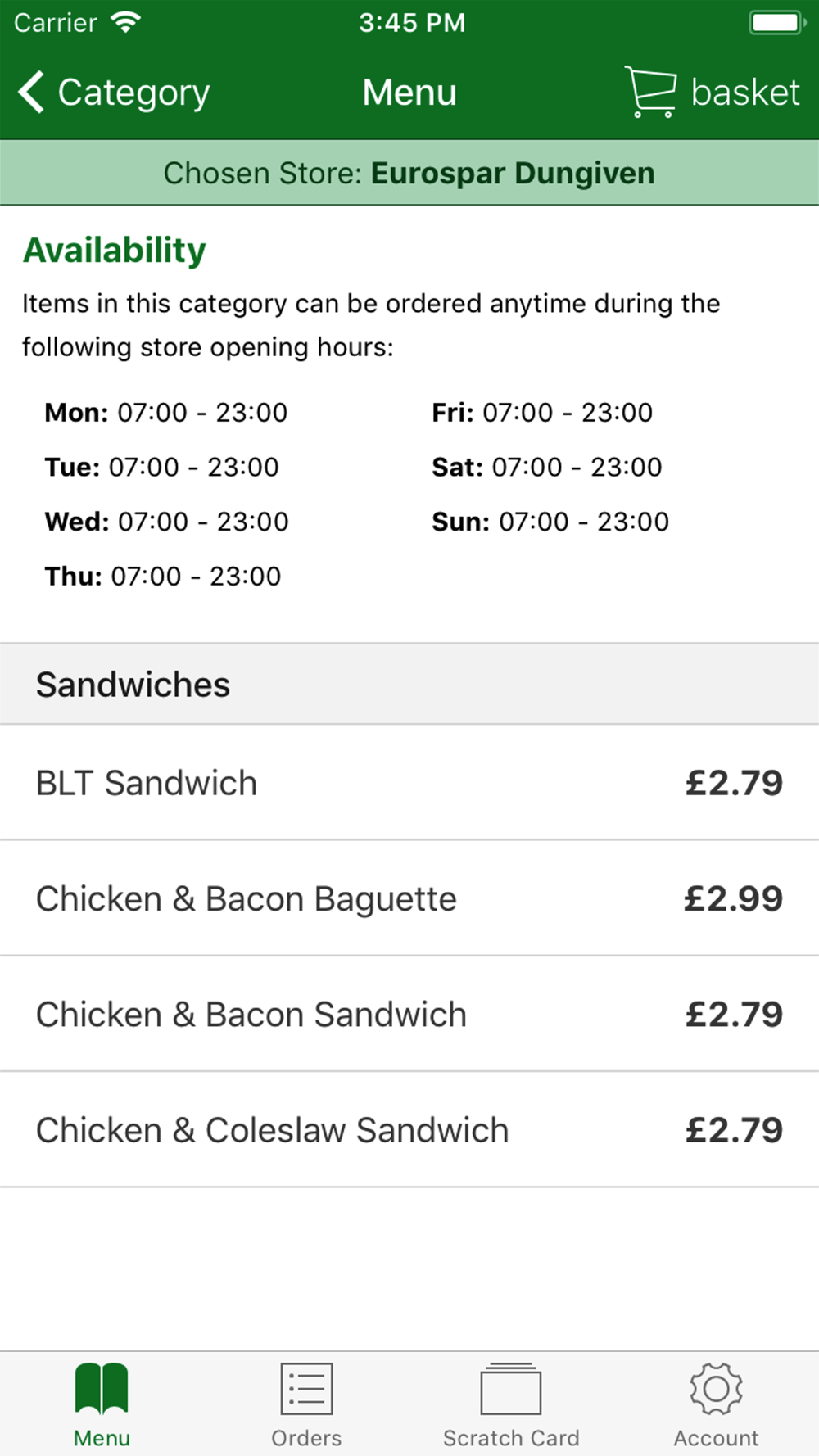The image size is (819, 1456).
Task: Switch to the Account tab label
Action: coord(716,1438)
